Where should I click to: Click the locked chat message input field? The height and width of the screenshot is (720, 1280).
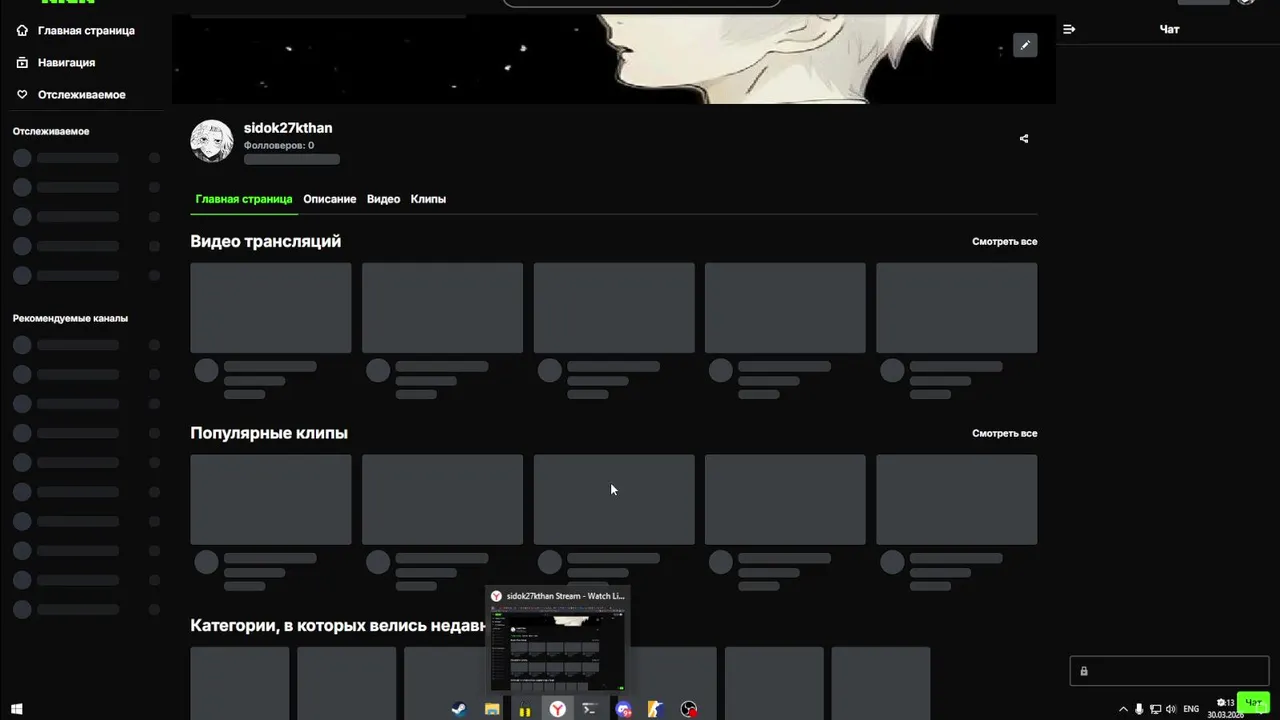[x=1169, y=671]
